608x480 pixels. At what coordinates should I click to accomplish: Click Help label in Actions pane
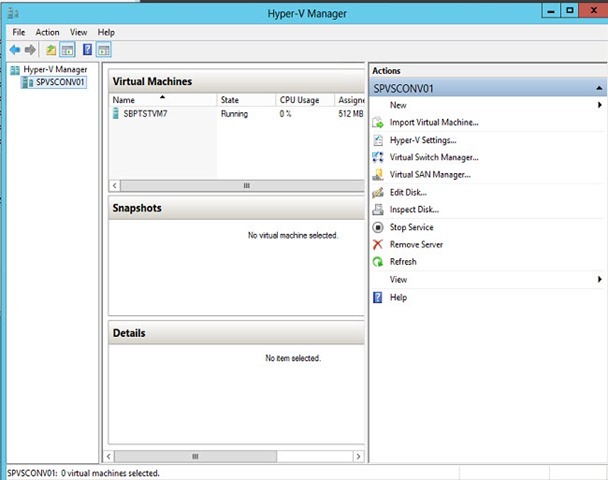pyautogui.click(x=398, y=297)
